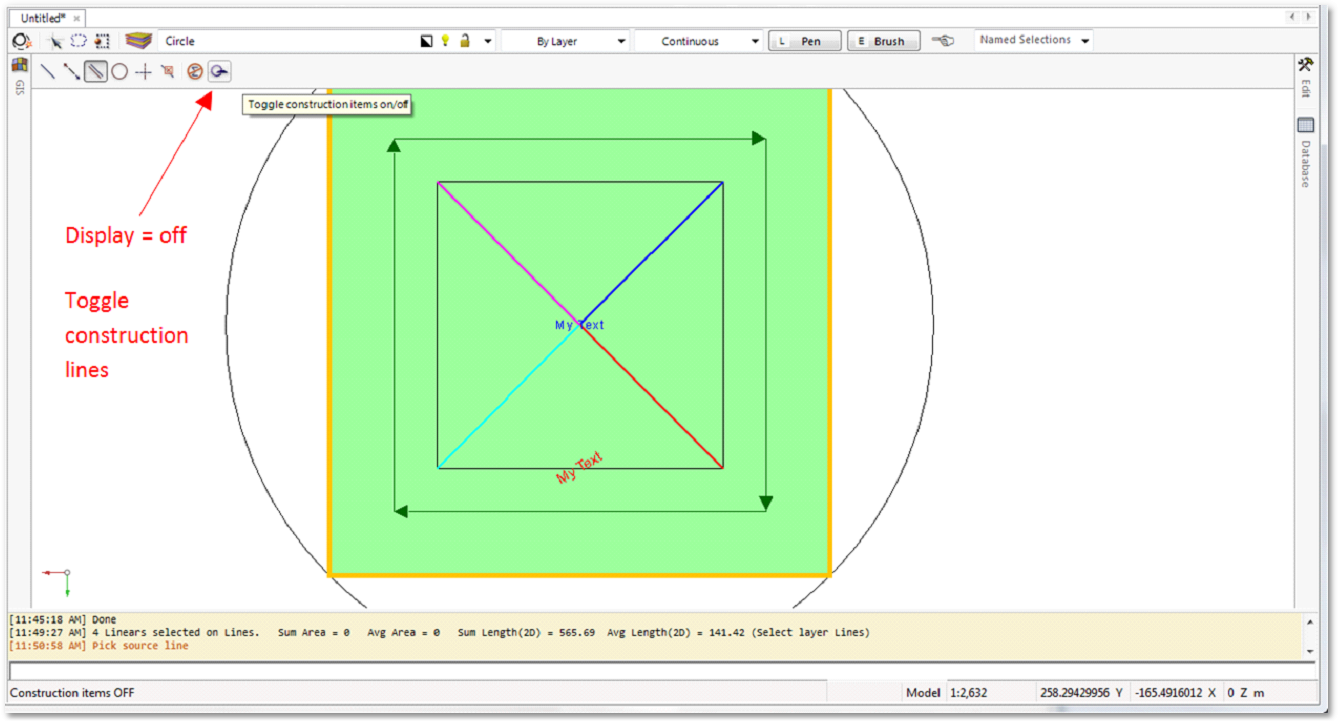Select the line drawing tool
The height and width of the screenshot is (724, 1339).
pos(47,71)
